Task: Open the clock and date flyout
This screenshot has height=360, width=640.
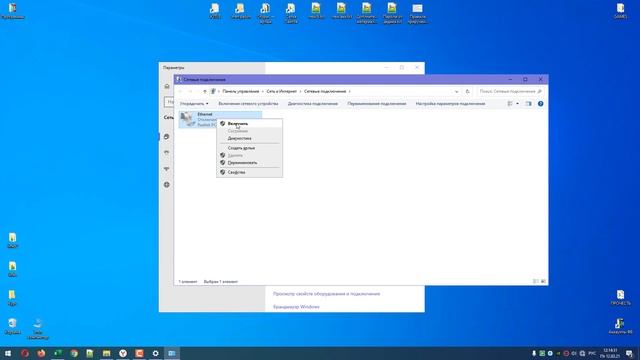Action: pyautogui.click(x=610, y=353)
